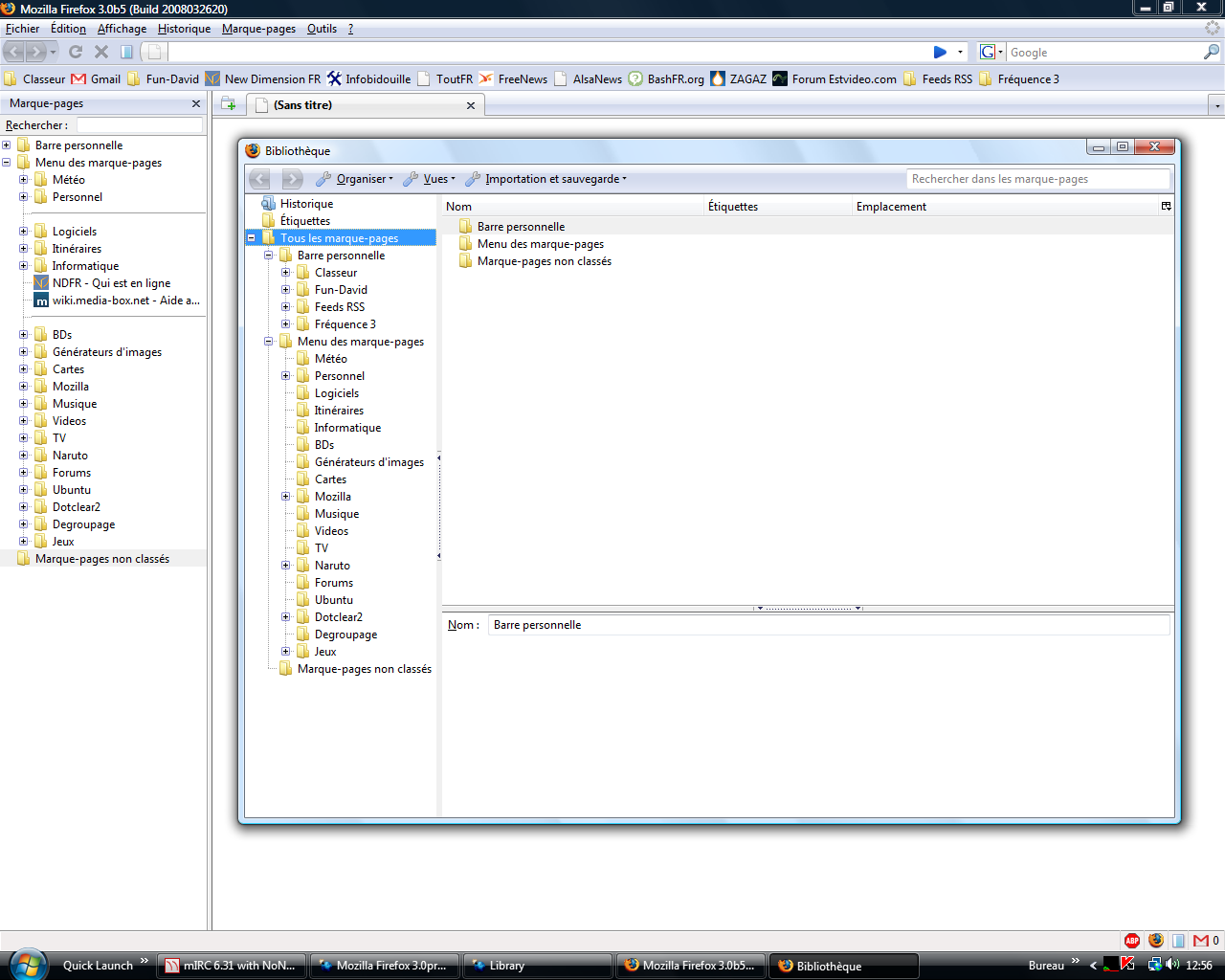This screenshot has height=980, width=1225.
Task: Click the Gmail notifier icon in status bar
Action: 1200,941
